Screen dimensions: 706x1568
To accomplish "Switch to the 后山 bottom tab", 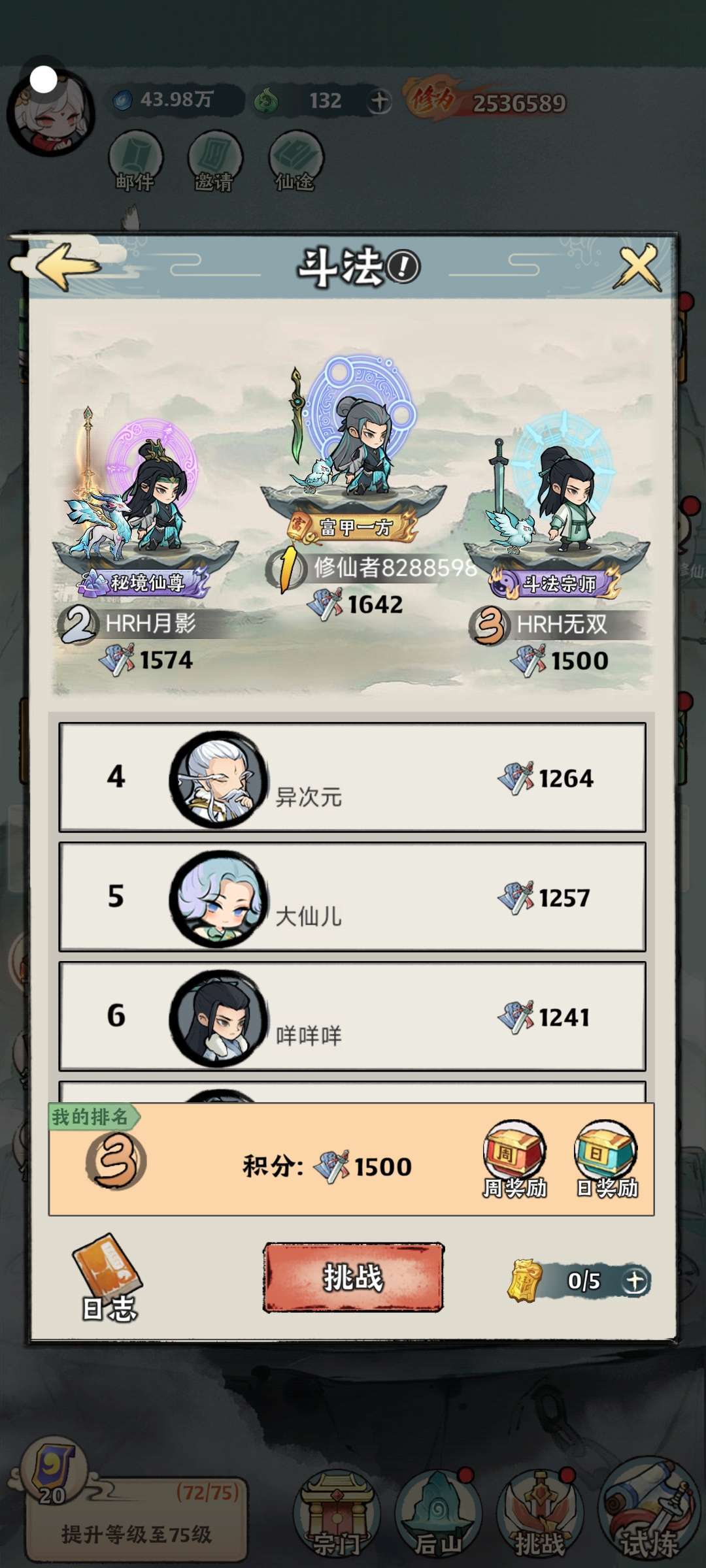I will [438, 1514].
